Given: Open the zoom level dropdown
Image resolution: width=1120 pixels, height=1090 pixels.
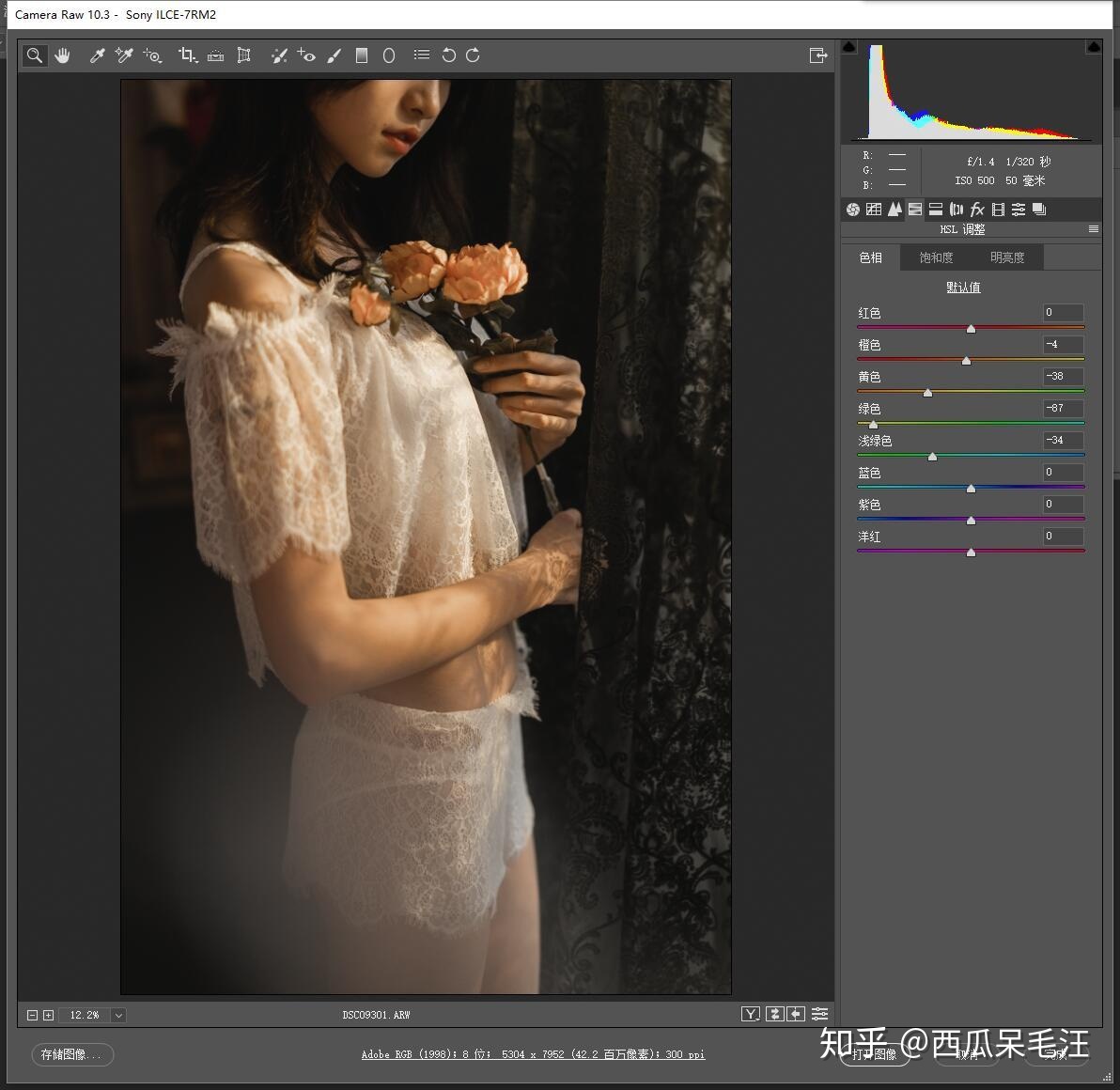Looking at the screenshot, I should (118, 1015).
